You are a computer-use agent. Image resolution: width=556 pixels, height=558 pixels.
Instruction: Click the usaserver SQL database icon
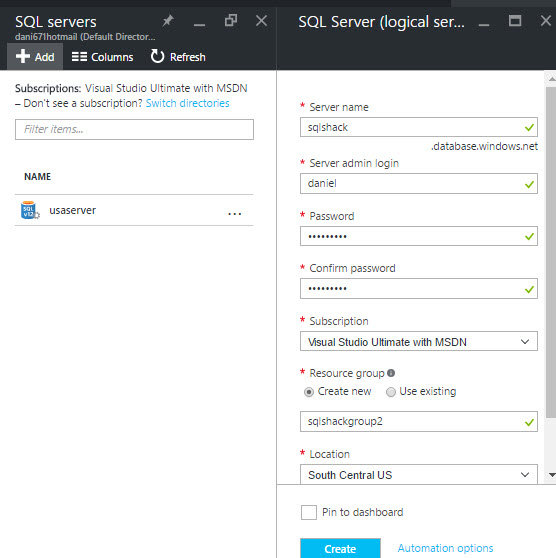coord(30,210)
